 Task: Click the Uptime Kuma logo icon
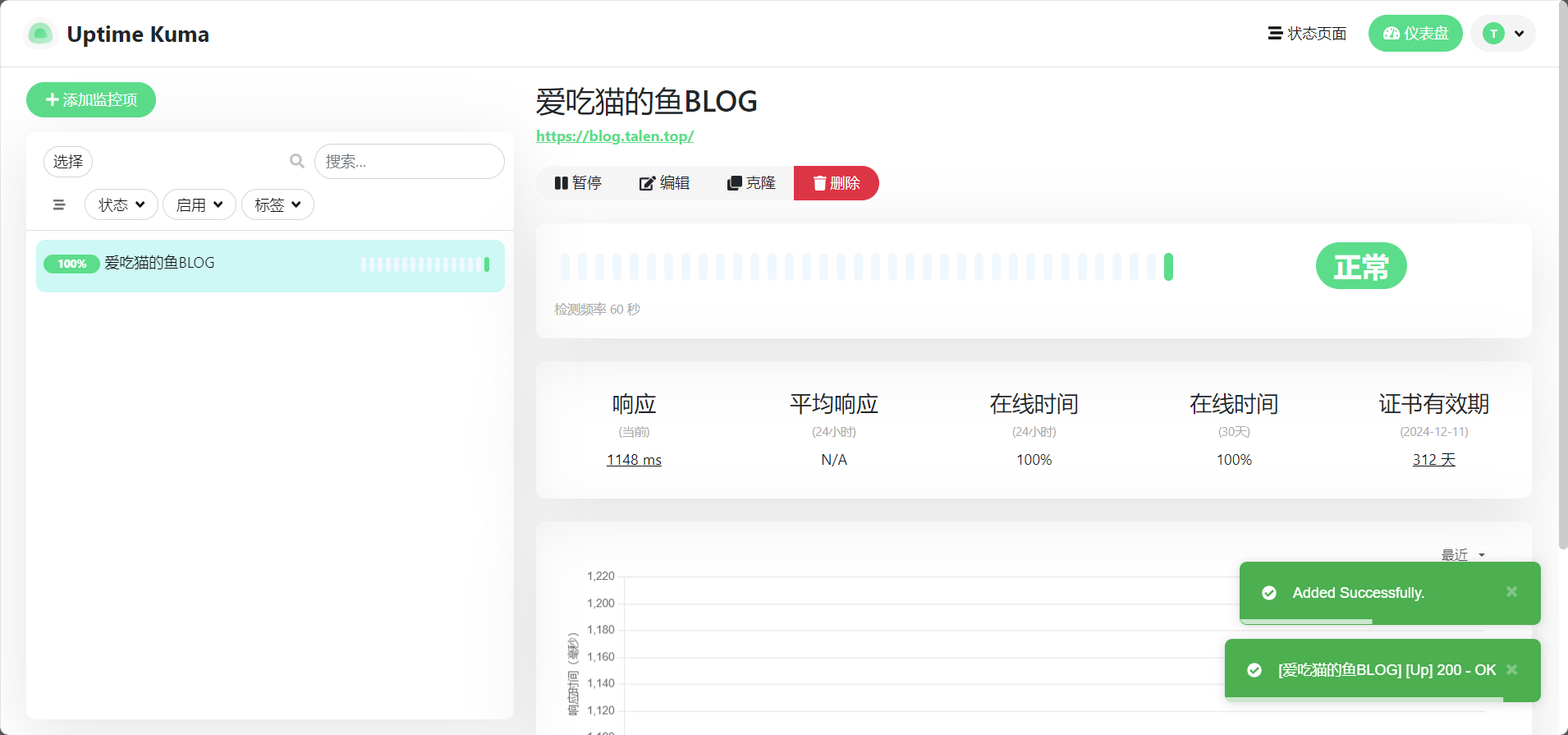(x=40, y=34)
